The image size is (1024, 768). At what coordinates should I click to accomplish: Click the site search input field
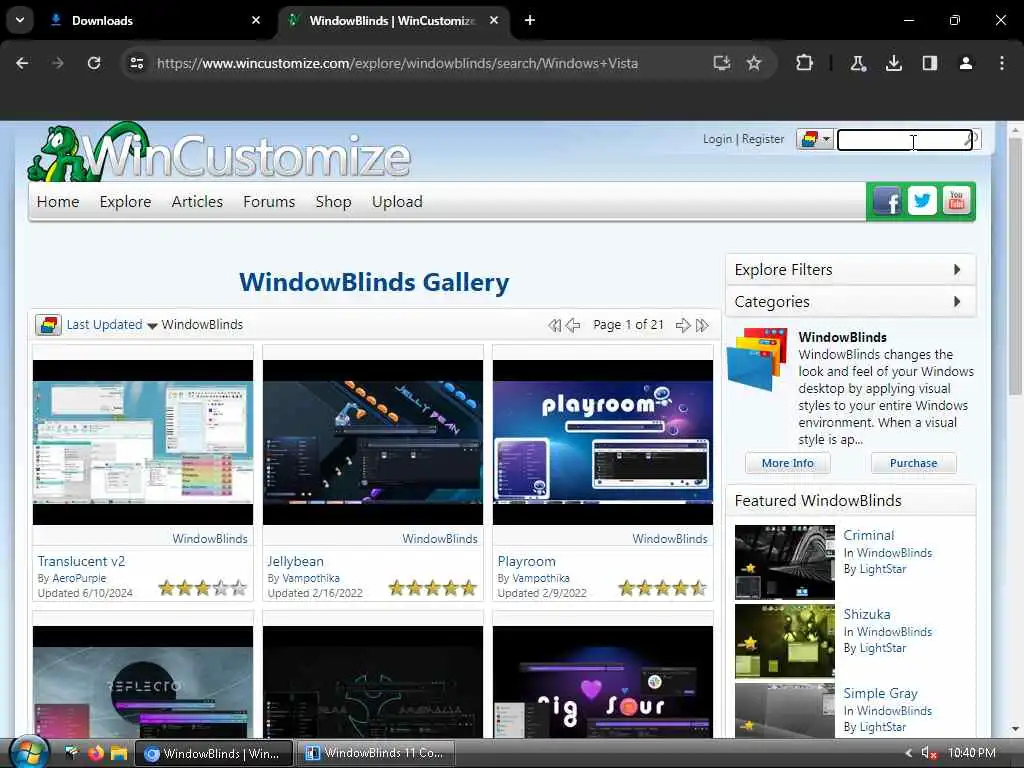904,139
